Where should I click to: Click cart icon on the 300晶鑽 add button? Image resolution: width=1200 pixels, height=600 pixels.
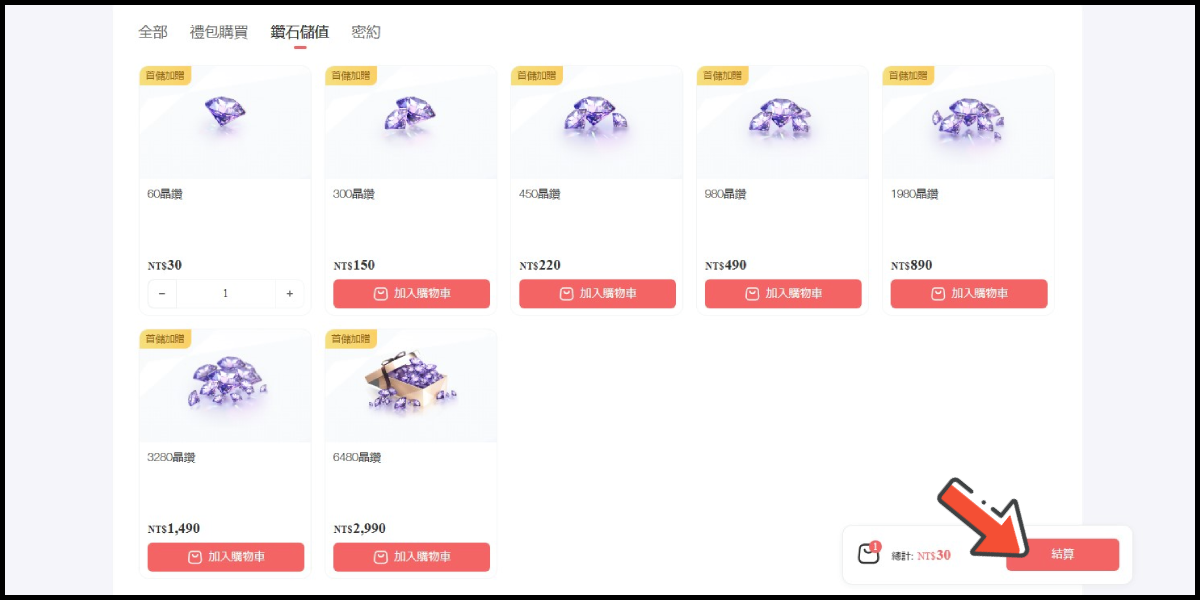pos(380,294)
